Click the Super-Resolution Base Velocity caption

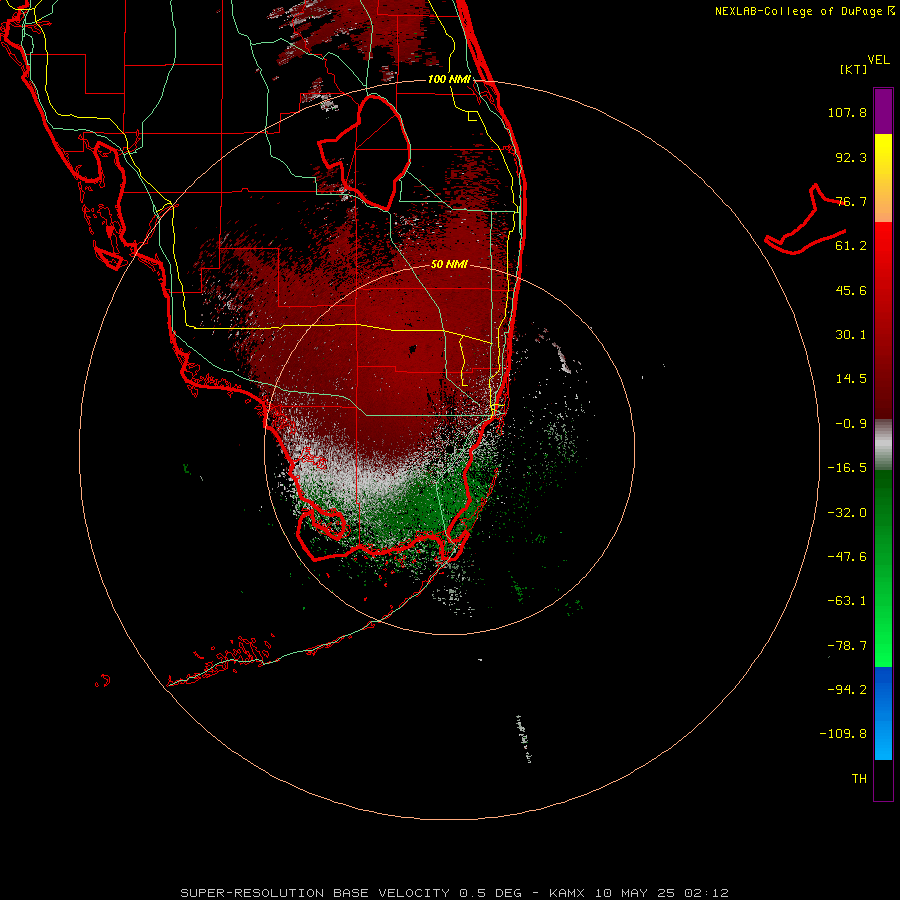click(454, 893)
